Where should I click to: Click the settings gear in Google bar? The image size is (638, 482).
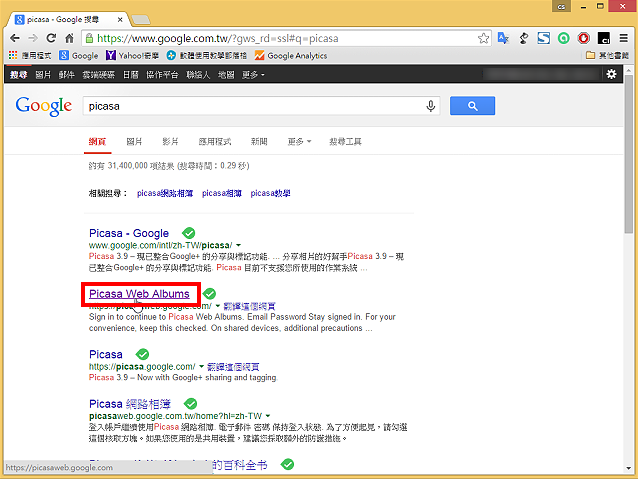(x=611, y=74)
